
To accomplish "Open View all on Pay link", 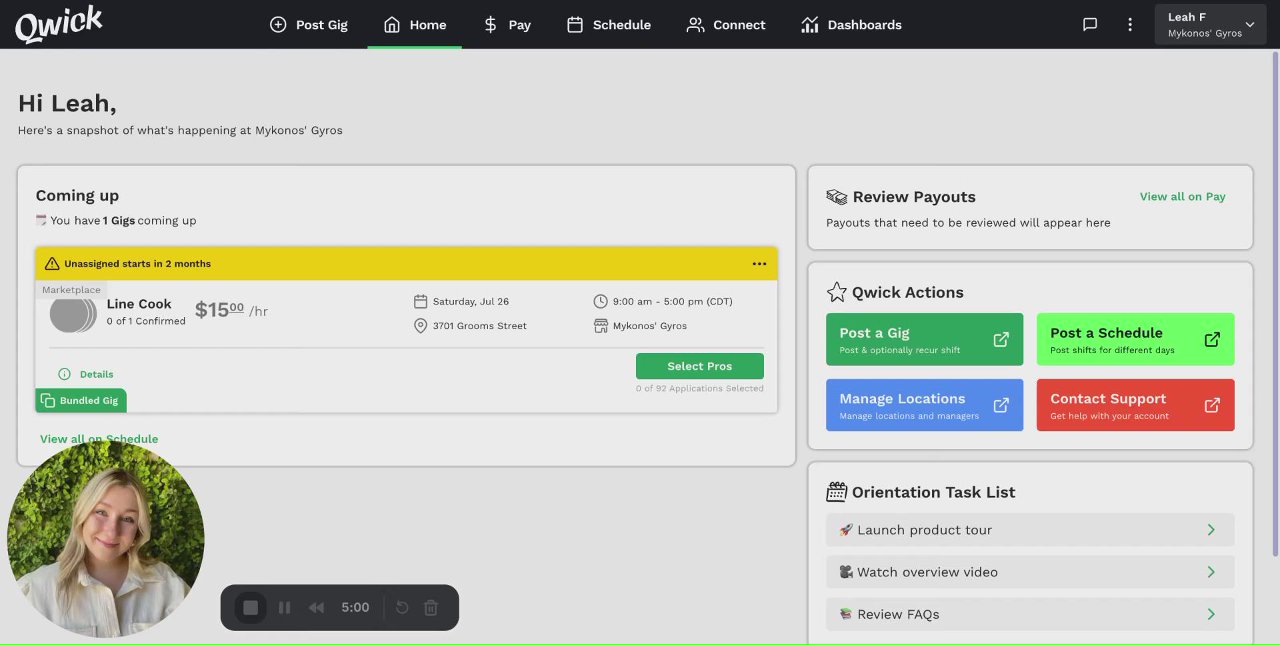I will [1183, 197].
